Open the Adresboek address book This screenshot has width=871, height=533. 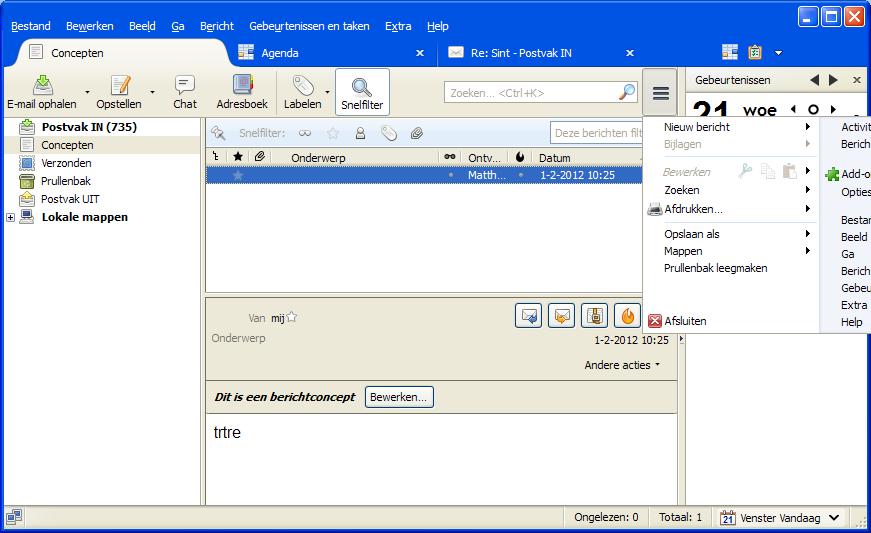[x=242, y=86]
